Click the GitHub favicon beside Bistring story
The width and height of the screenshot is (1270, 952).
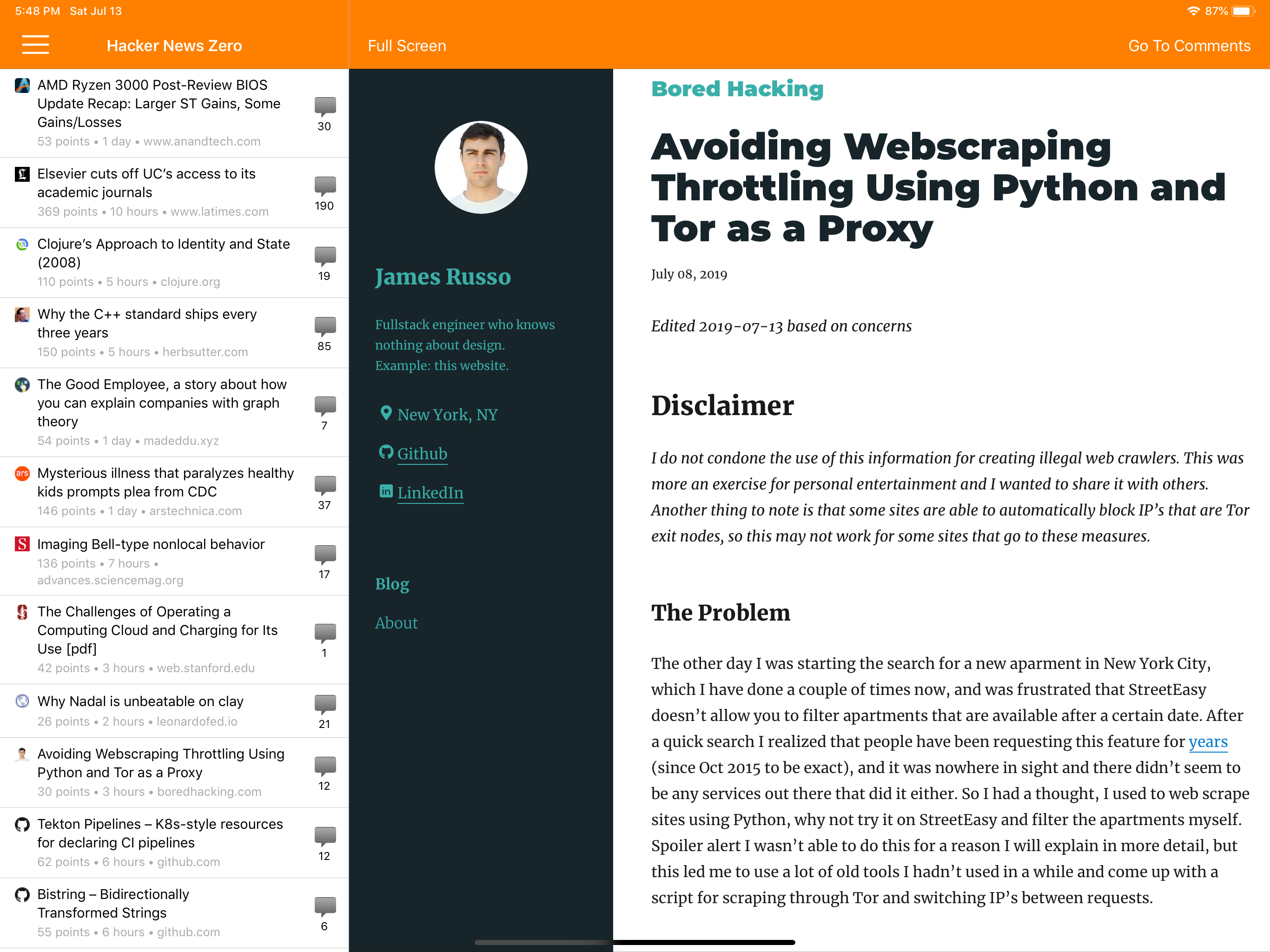[22, 894]
